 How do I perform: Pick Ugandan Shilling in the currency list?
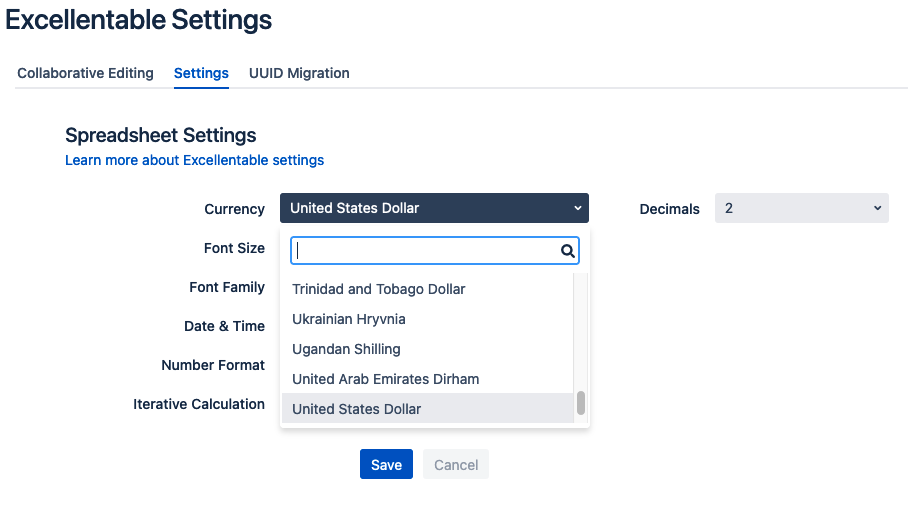(x=427, y=349)
